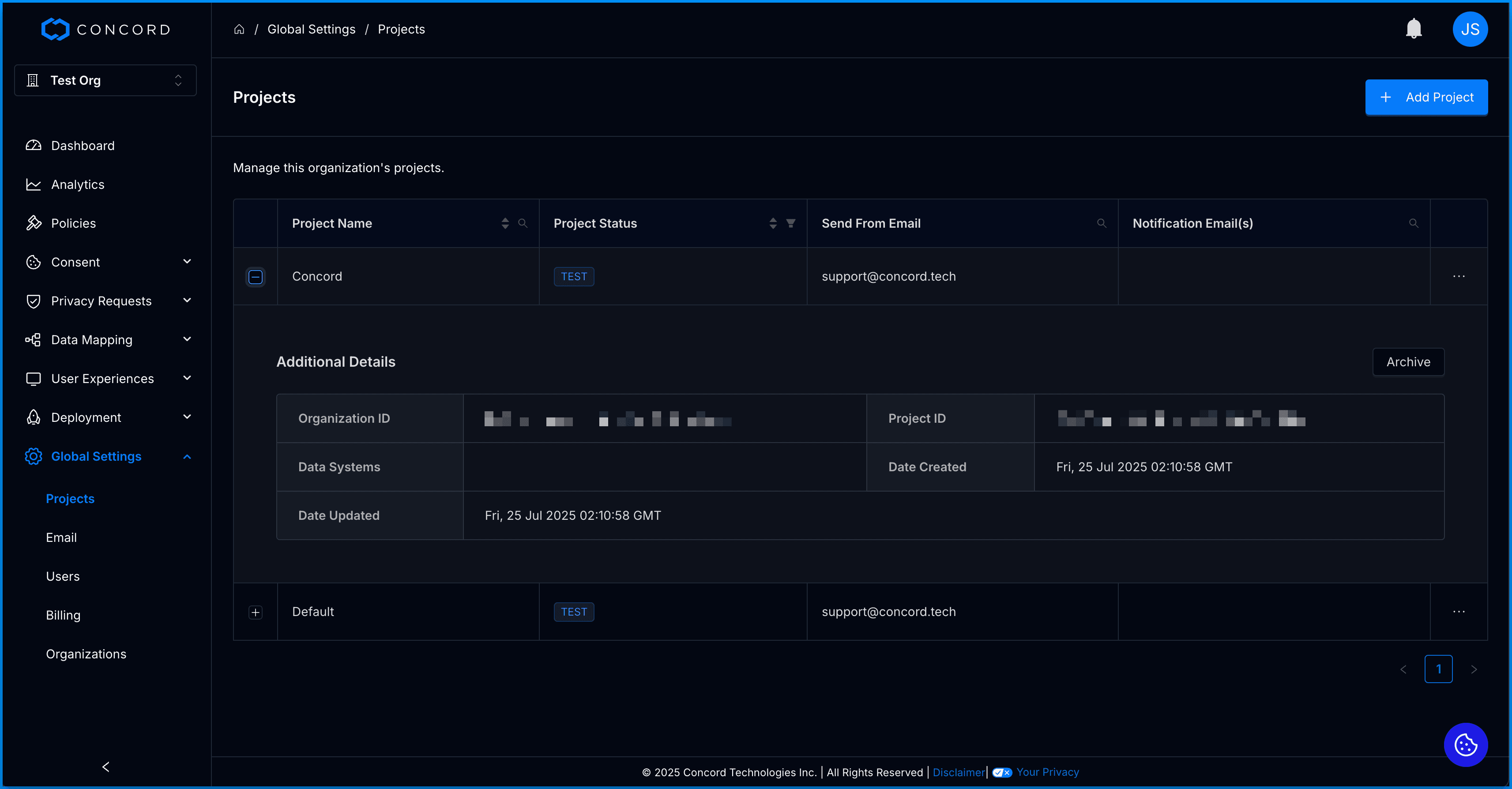
Task: Search the Send From Email column
Action: point(1101,223)
